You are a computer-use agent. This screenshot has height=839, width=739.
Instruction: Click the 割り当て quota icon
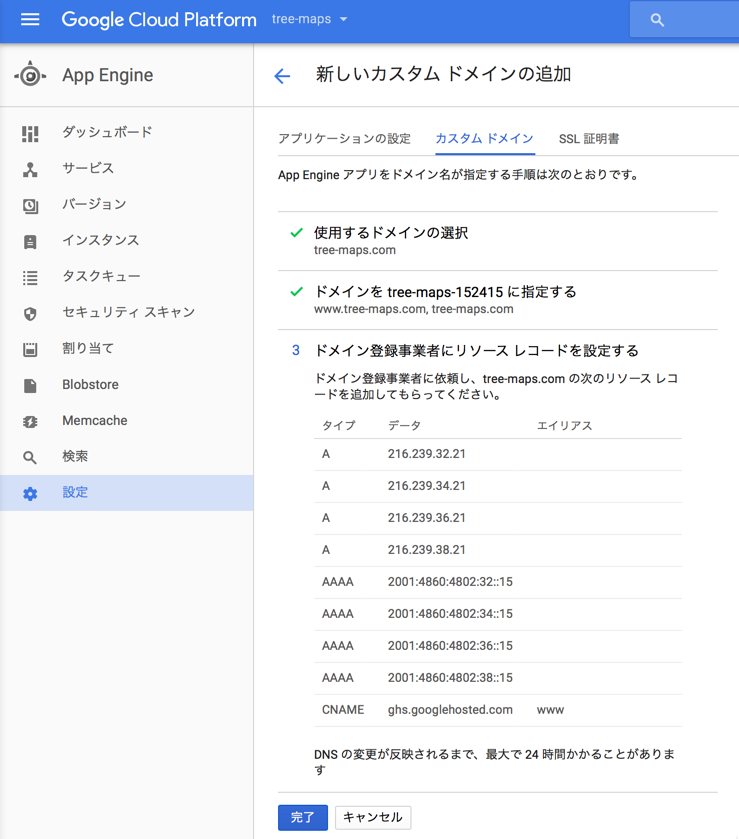point(30,349)
